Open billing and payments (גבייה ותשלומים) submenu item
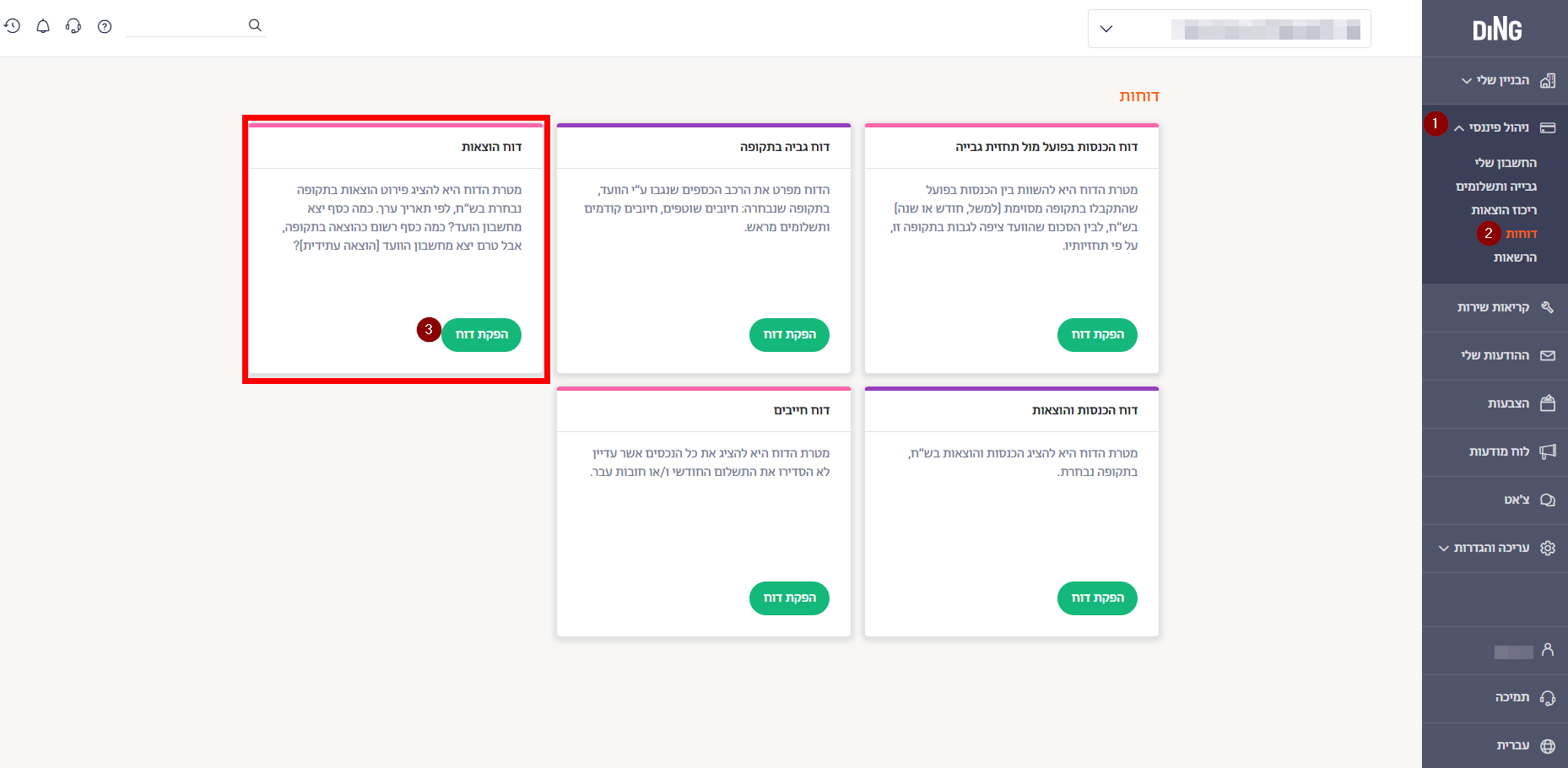Image resolution: width=1568 pixels, height=768 pixels. pos(1495,187)
